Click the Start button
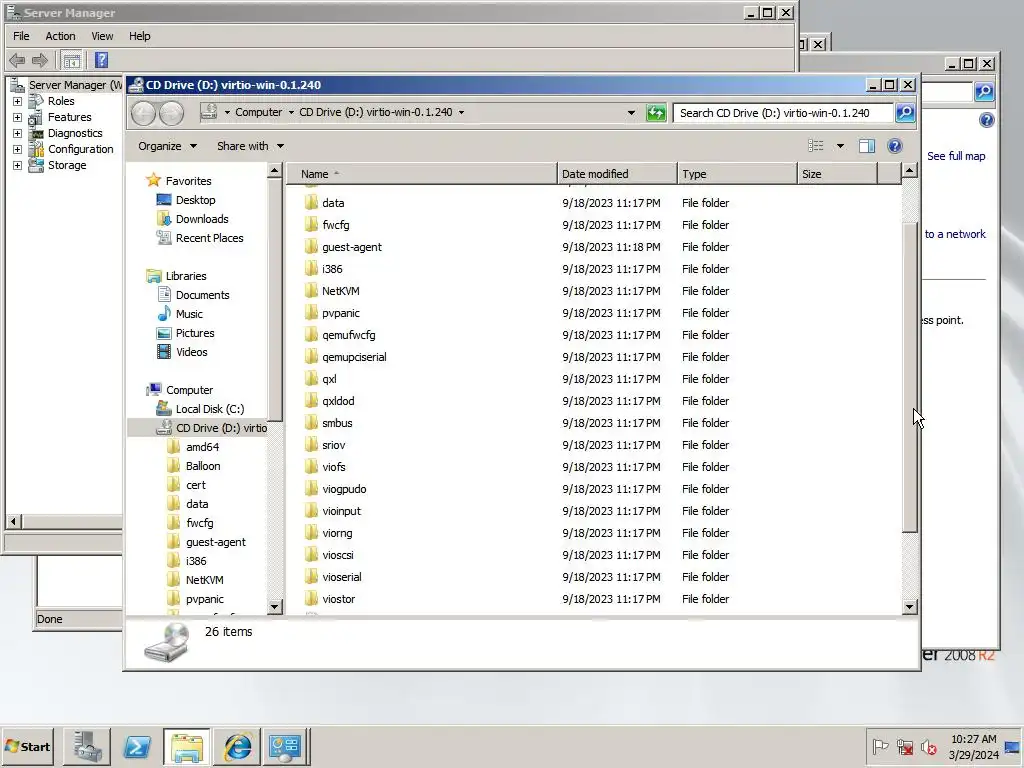1024x768 pixels. pos(29,746)
